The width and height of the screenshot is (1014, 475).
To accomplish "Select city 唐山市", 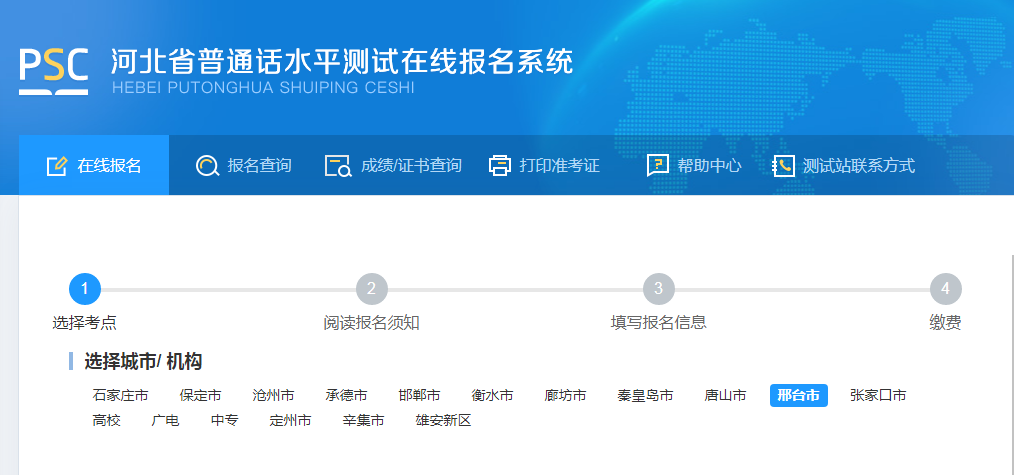I will 726,396.
